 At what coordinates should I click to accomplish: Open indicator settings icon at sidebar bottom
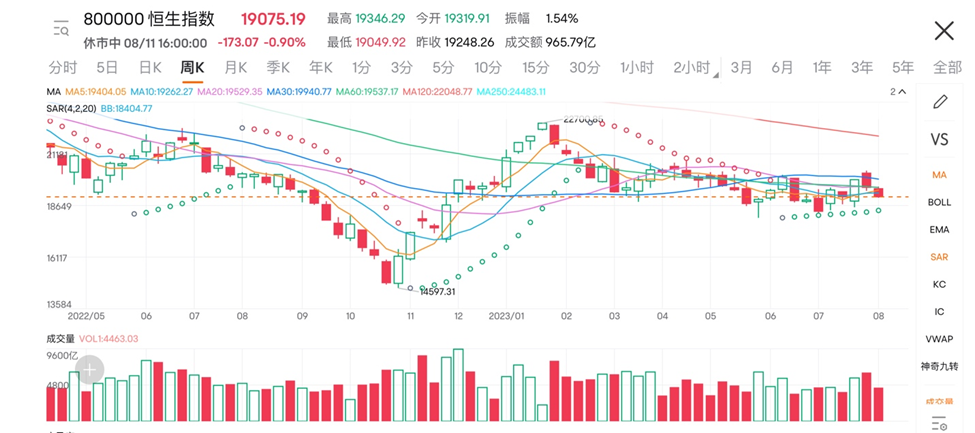[940, 423]
